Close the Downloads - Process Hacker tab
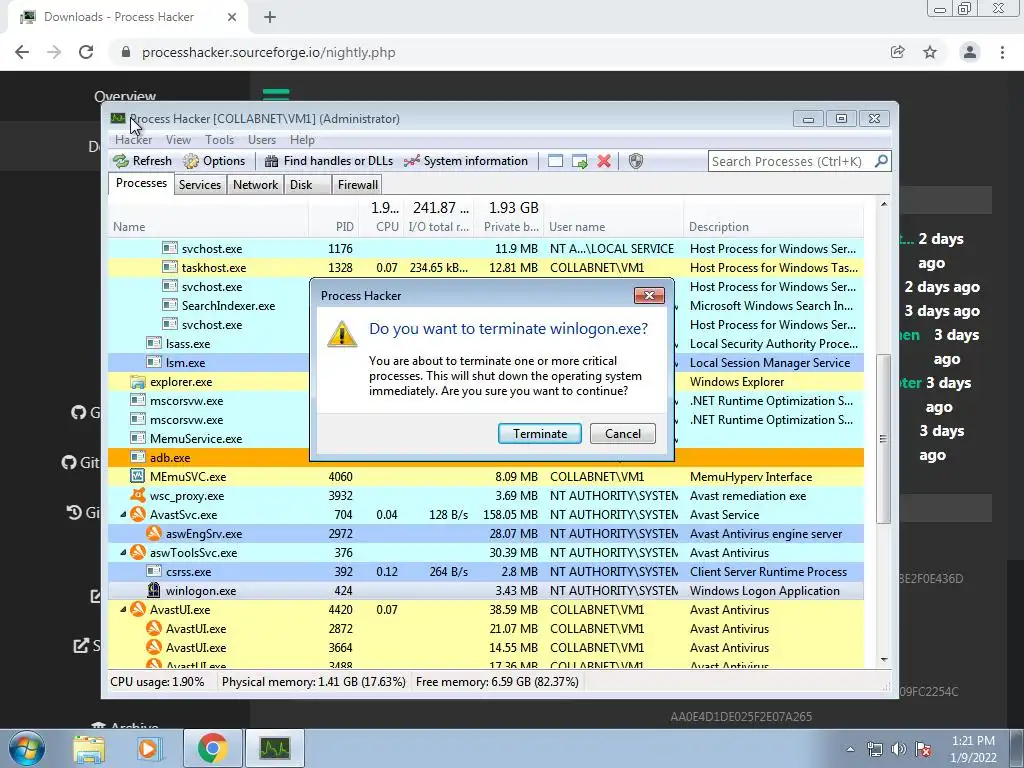The height and width of the screenshot is (768, 1024). coord(232,17)
